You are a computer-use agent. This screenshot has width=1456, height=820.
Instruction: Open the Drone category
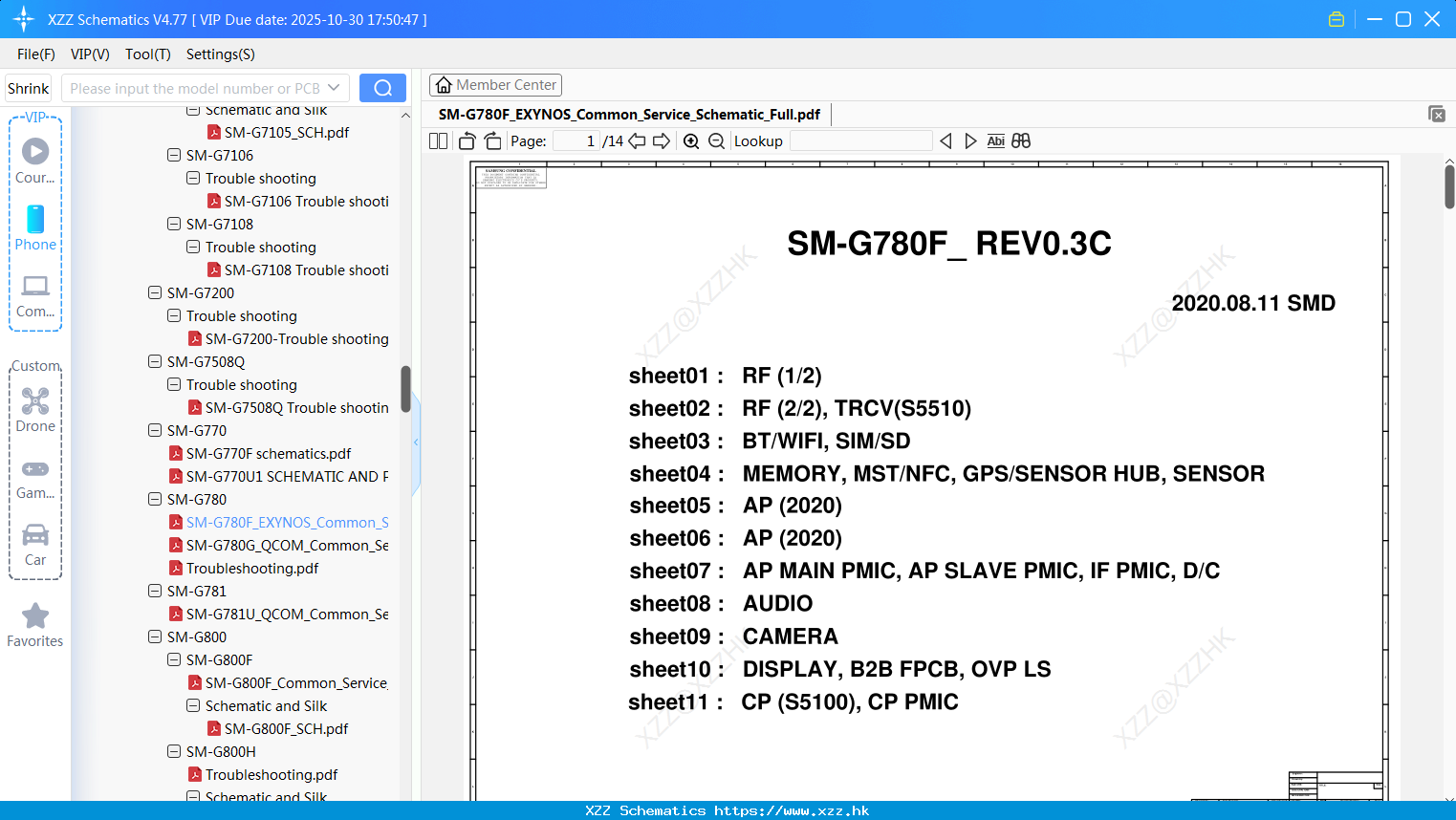click(35, 410)
